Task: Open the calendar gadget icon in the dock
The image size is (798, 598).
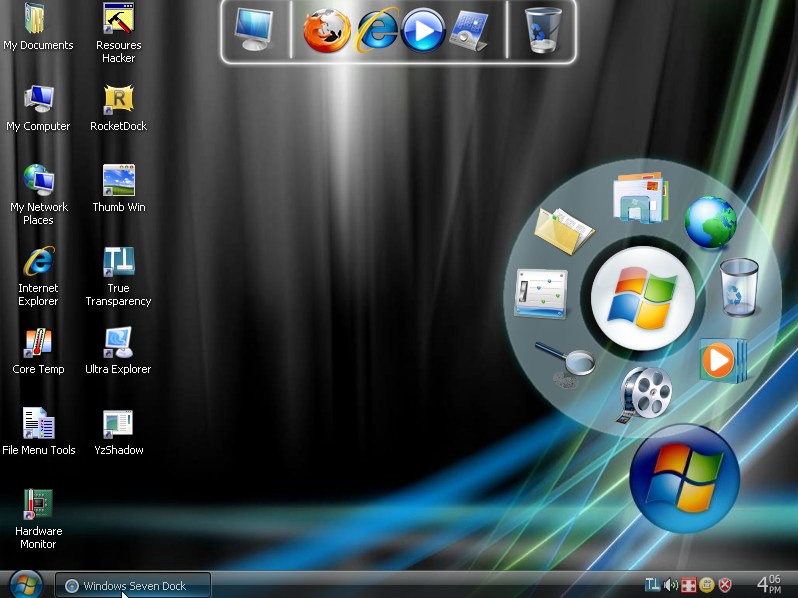Action: click(469, 31)
